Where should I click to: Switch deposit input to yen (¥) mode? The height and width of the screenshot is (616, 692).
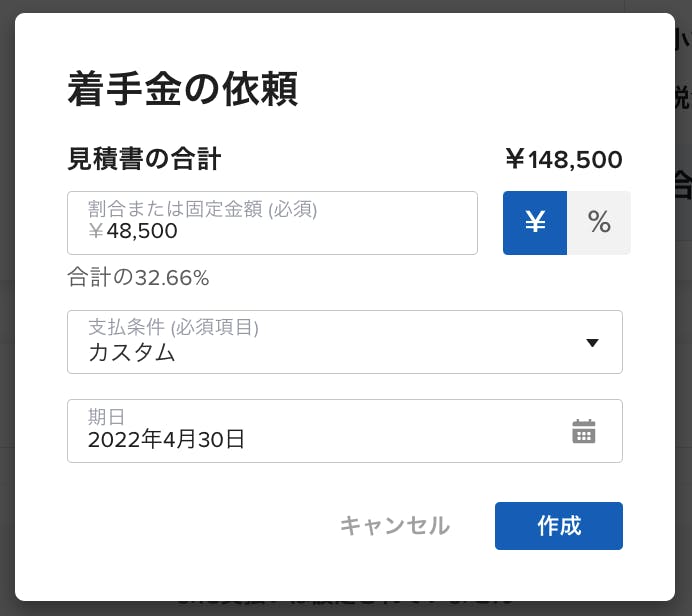pos(535,223)
